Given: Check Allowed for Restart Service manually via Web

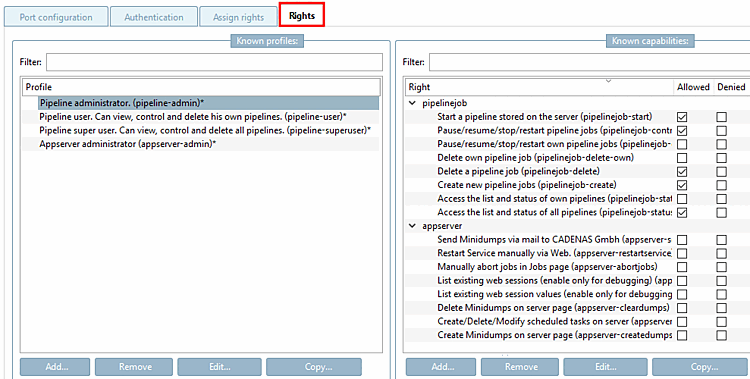Looking at the screenshot, I should pyautogui.click(x=682, y=253).
